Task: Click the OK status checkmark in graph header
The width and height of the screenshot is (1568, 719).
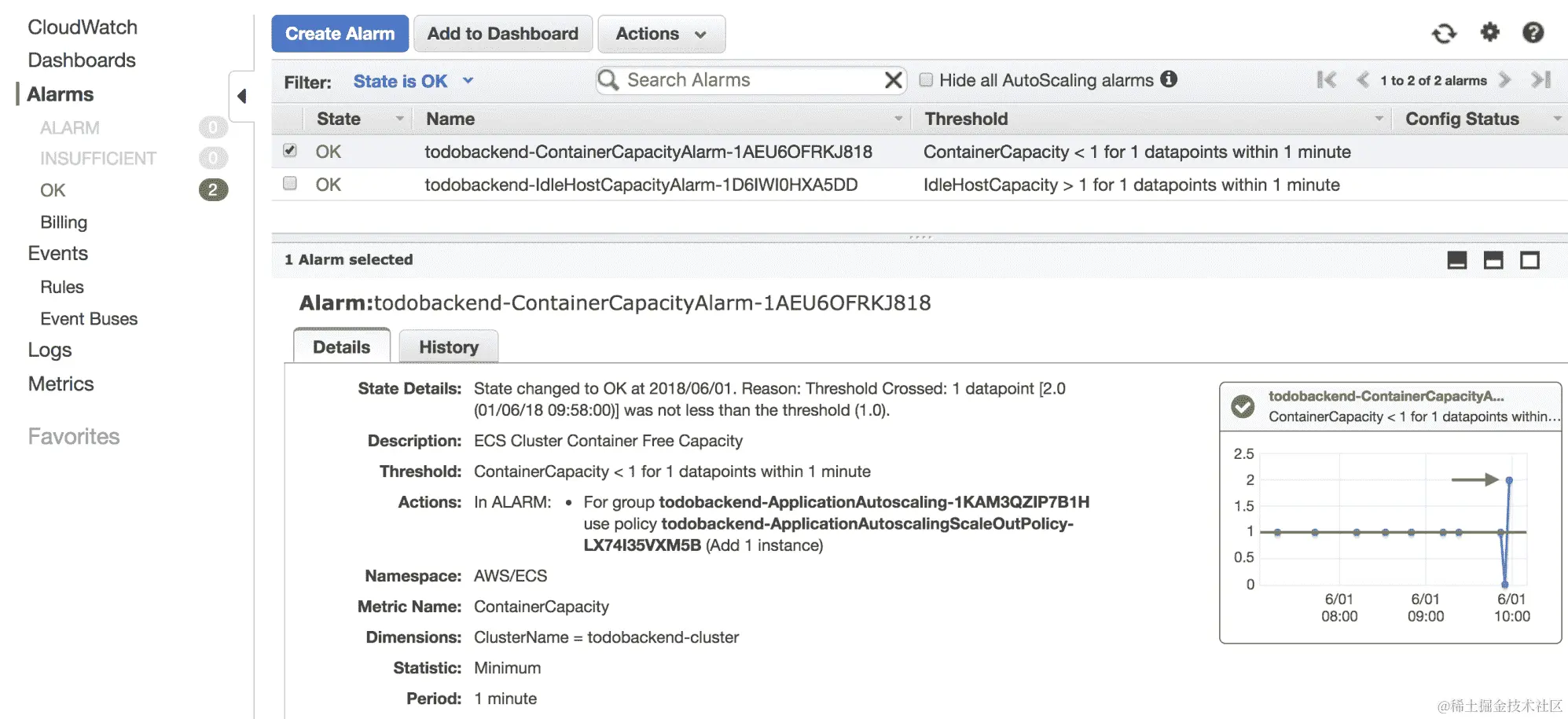Action: 1243,406
